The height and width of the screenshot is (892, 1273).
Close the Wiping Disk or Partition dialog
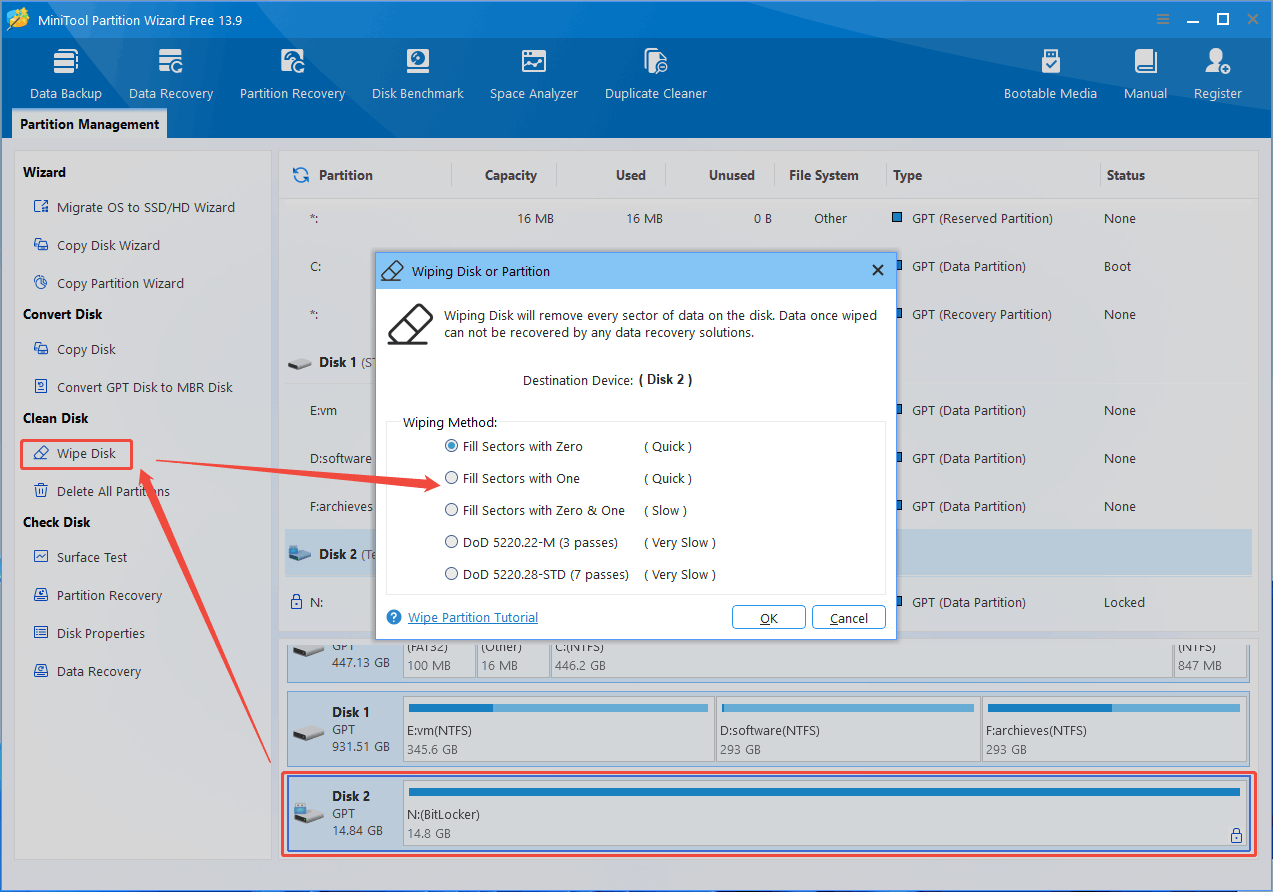coord(877,270)
